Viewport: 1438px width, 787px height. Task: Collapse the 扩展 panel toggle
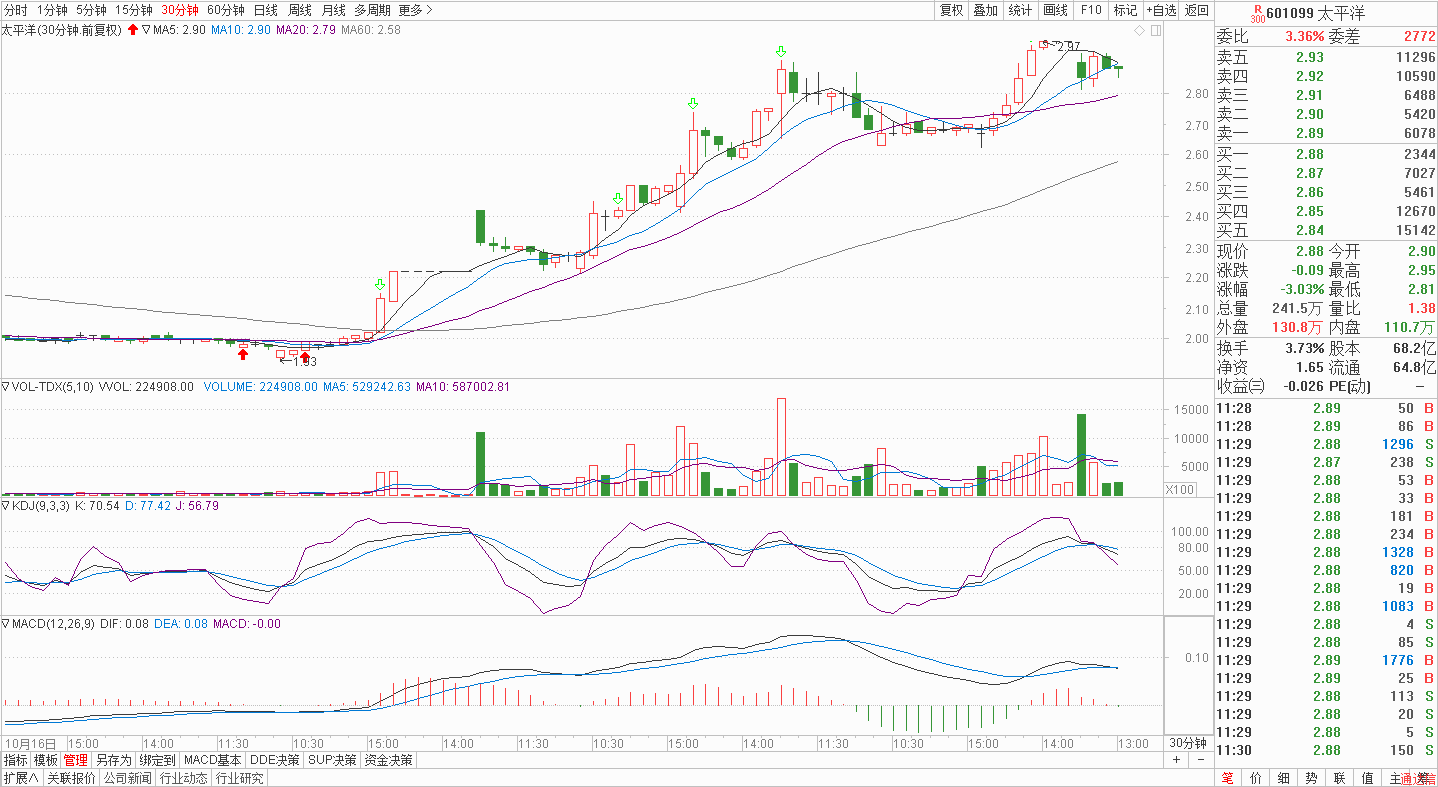(x=20, y=778)
